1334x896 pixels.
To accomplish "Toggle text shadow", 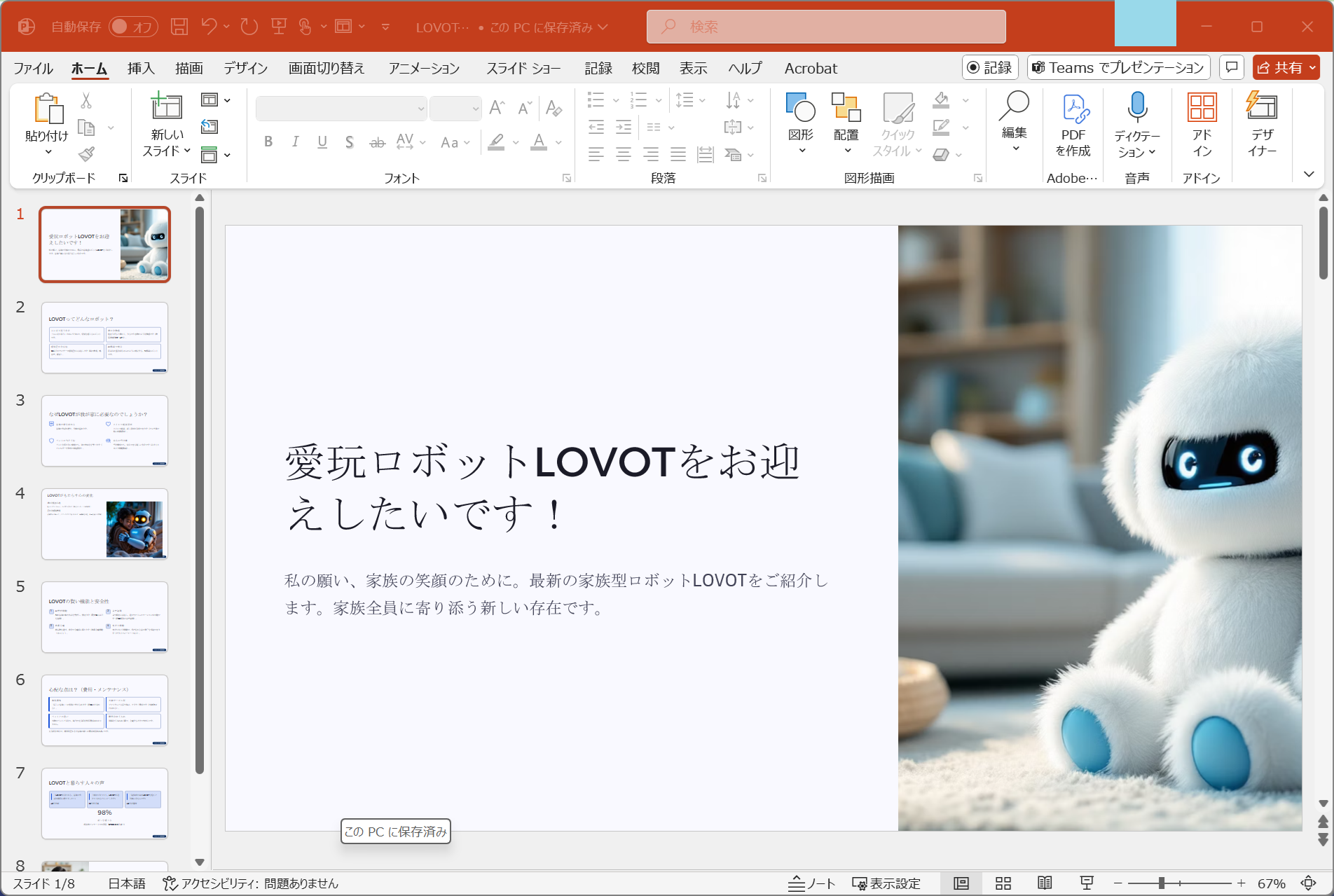I will 350,142.
